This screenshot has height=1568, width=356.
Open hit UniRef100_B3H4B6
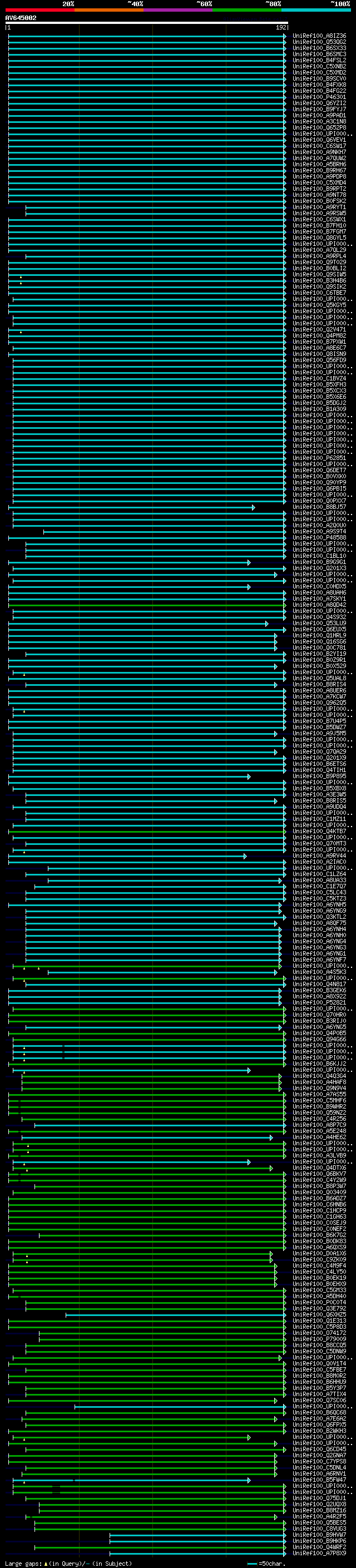(x=319, y=280)
